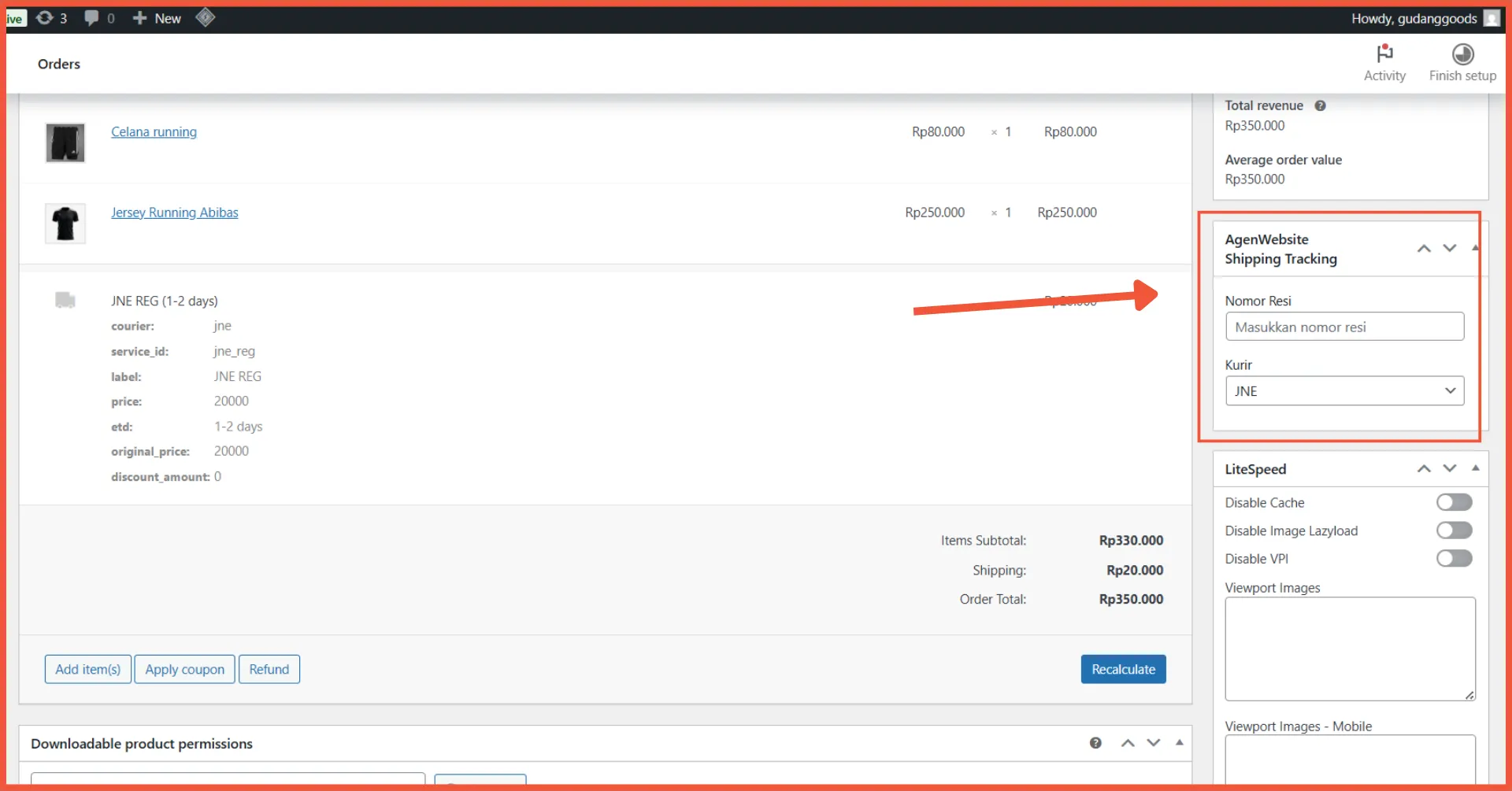Viewport: 1512px width, 791px height.
Task: Click the updates icon in admin bar
Action: pyautogui.click(x=45, y=18)
